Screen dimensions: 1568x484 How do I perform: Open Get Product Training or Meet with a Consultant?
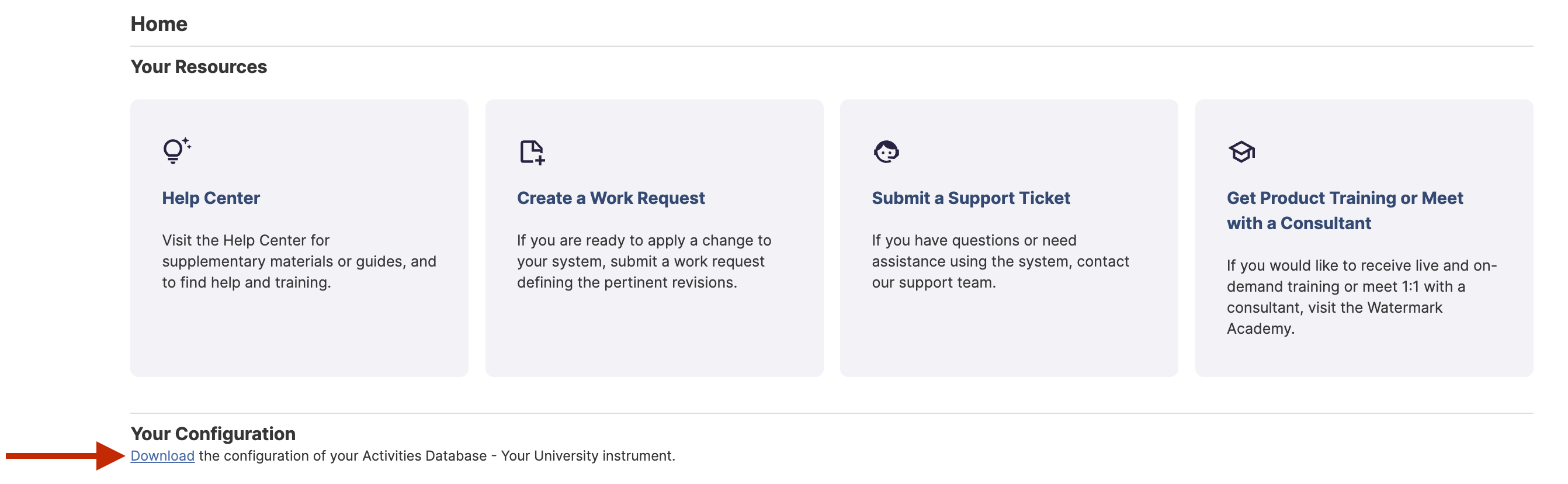pyautogui.click(x=1345, y=210)
